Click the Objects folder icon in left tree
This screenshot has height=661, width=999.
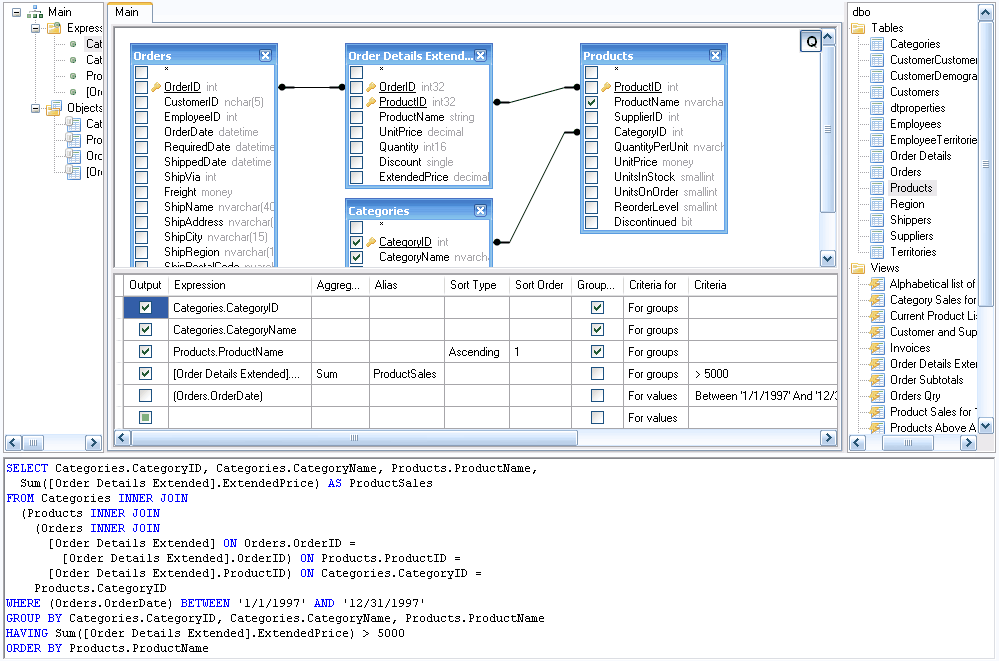tap(54, 108)
